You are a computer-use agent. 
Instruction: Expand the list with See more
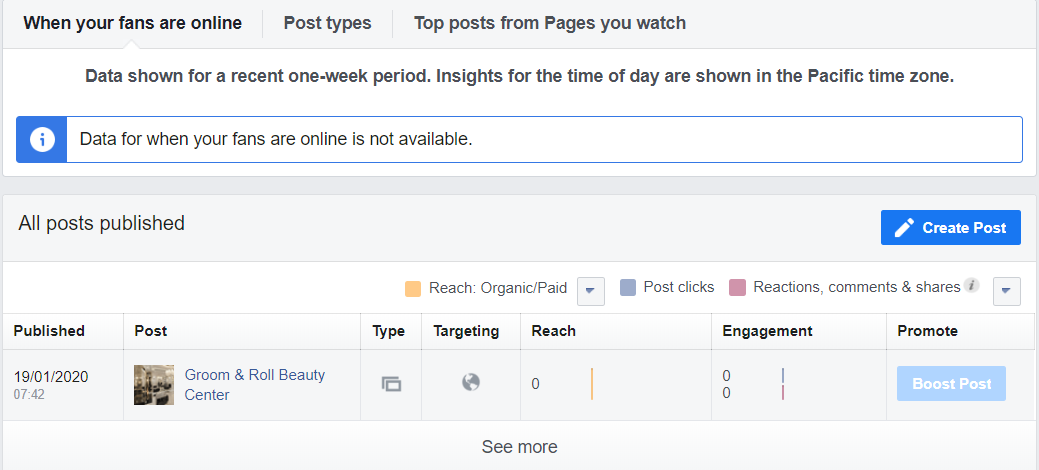pyautogui.click(x=519, y=447)
